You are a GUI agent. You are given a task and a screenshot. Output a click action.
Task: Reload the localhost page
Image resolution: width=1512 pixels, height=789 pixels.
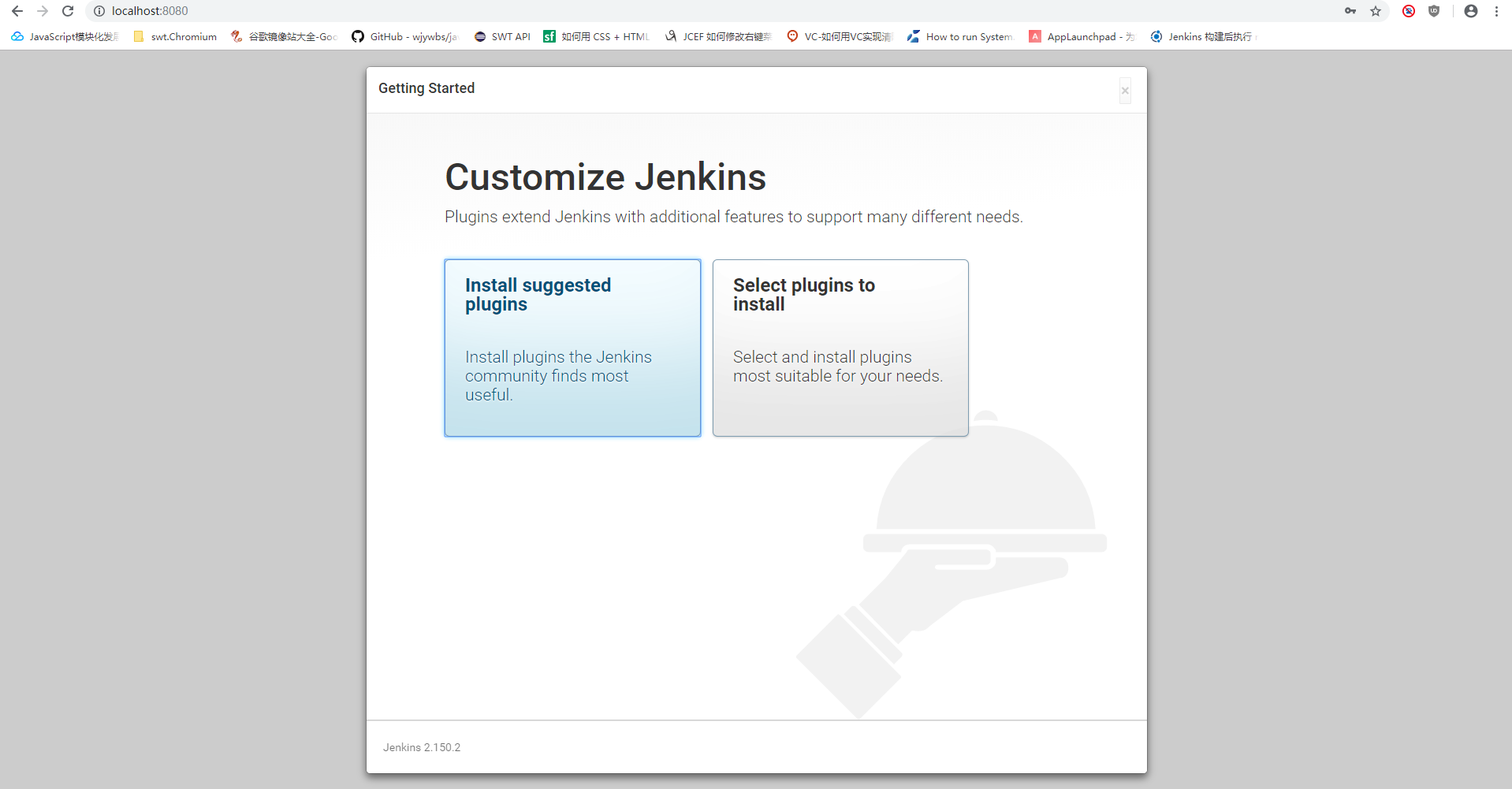click(x=68, y=11)
